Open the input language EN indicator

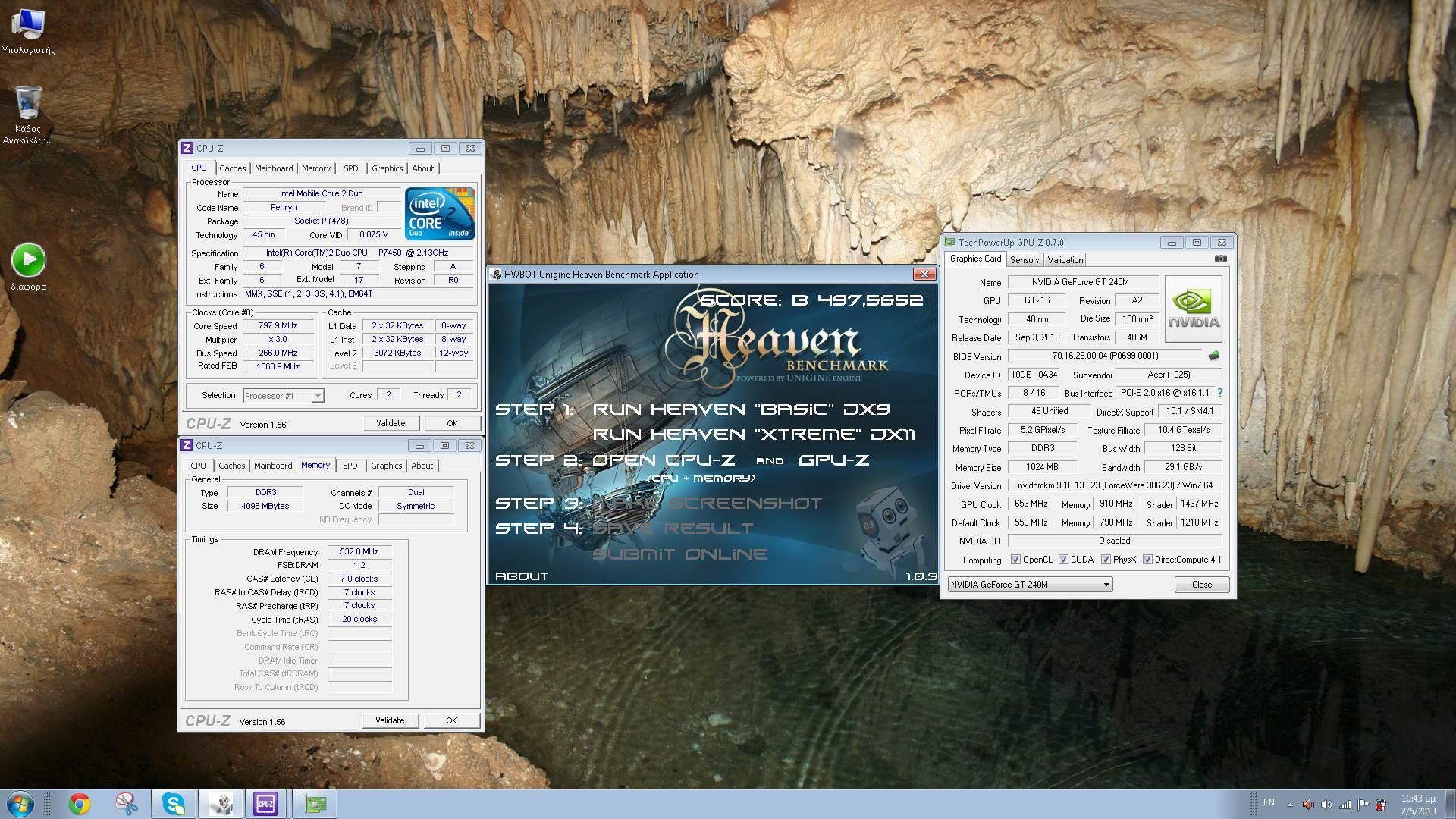(x=1269, y=802)
